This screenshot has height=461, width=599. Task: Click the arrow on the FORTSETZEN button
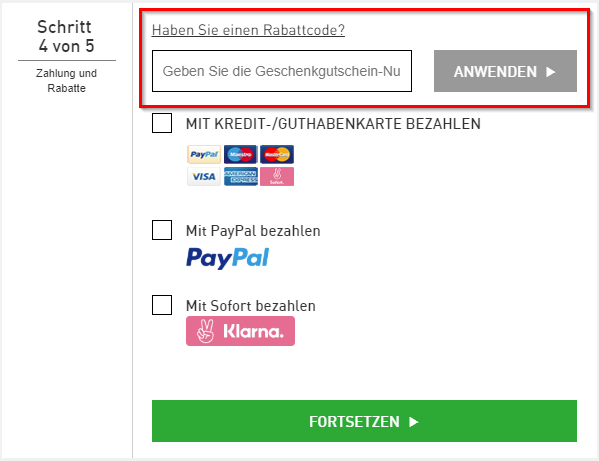tap(414, 422)
